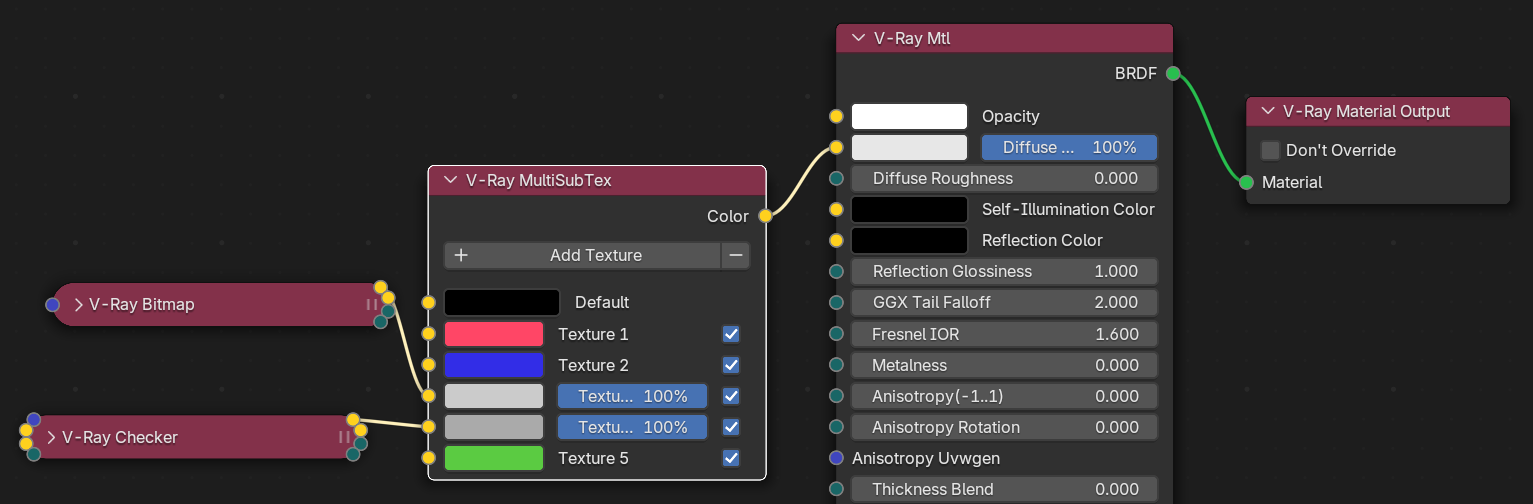This screenshot has height=504, width=1533.
Task: Select the V-Ray Bitmap node title
Action: click(x=142, y=305)
